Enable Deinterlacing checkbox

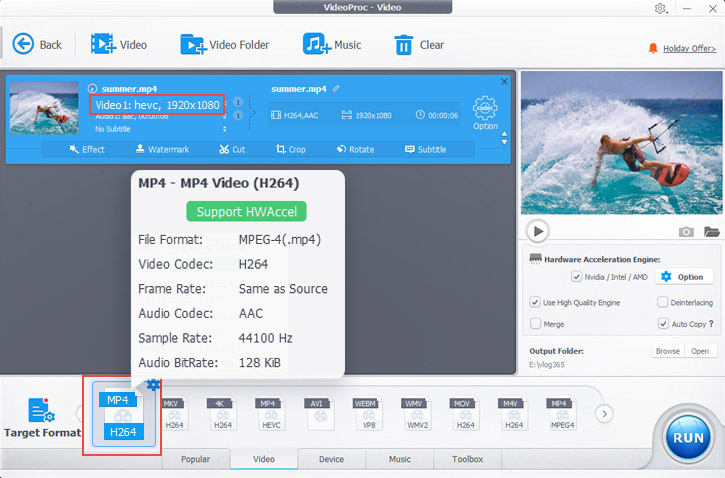pos(663,302)
